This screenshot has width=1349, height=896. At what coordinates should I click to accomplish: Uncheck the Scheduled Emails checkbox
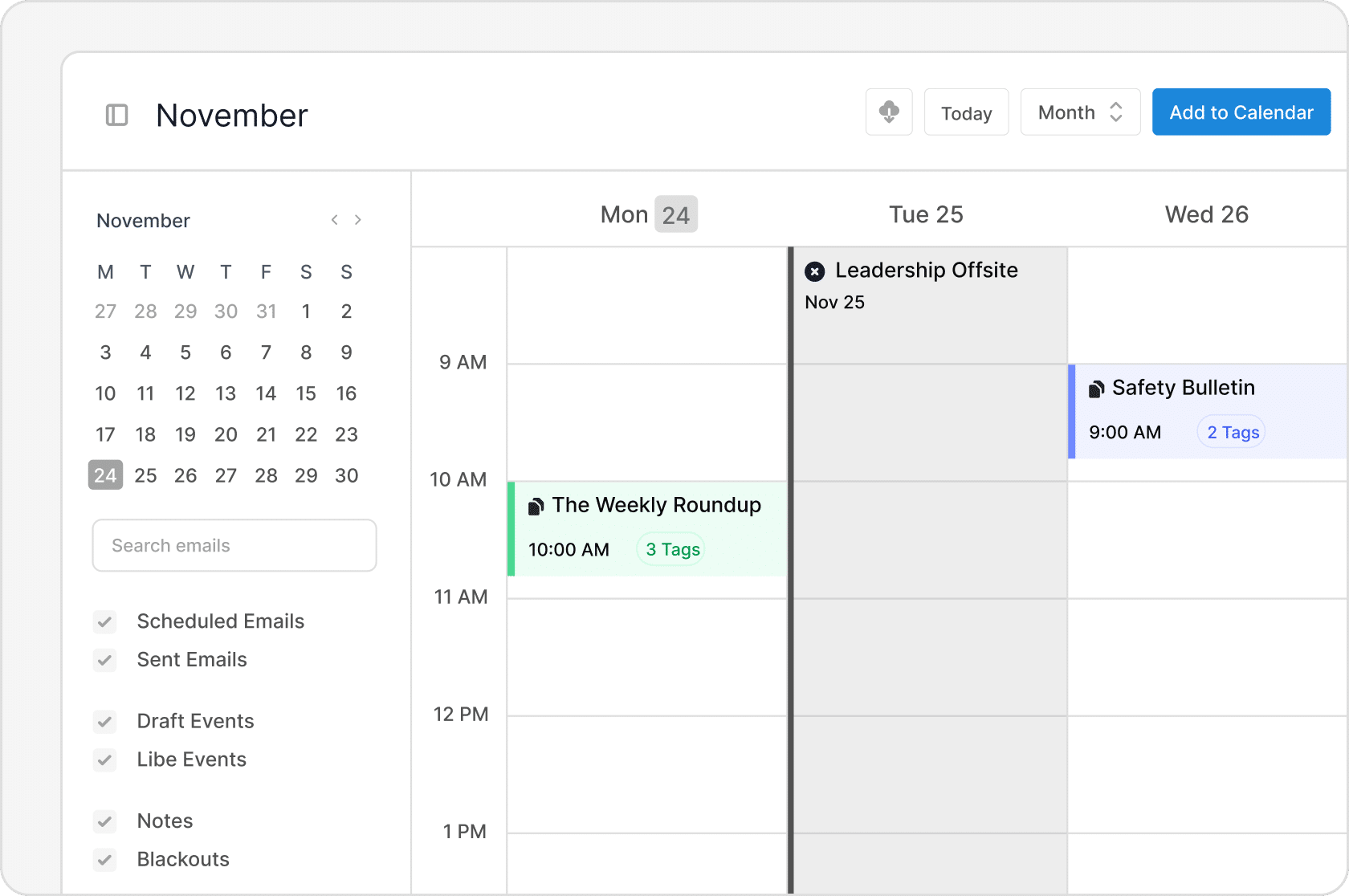pyautogui.click(x=104, y=621)
